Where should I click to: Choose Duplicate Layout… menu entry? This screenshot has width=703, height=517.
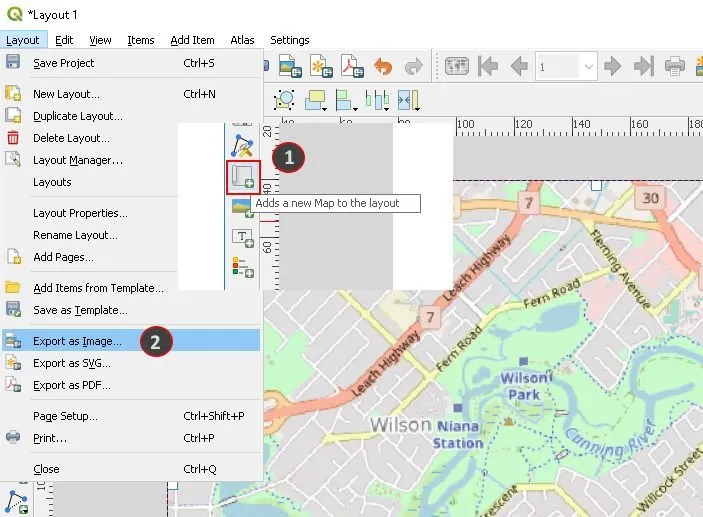click(131, 116)
